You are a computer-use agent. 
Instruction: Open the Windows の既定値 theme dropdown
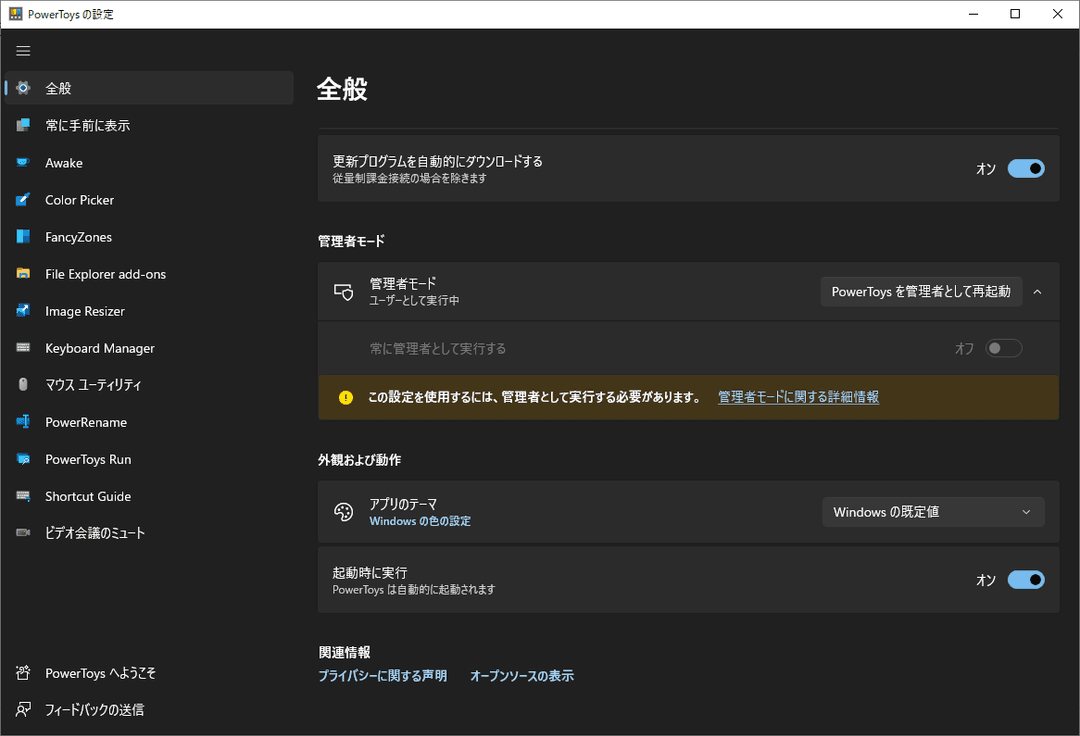click(x=933, y=512)
